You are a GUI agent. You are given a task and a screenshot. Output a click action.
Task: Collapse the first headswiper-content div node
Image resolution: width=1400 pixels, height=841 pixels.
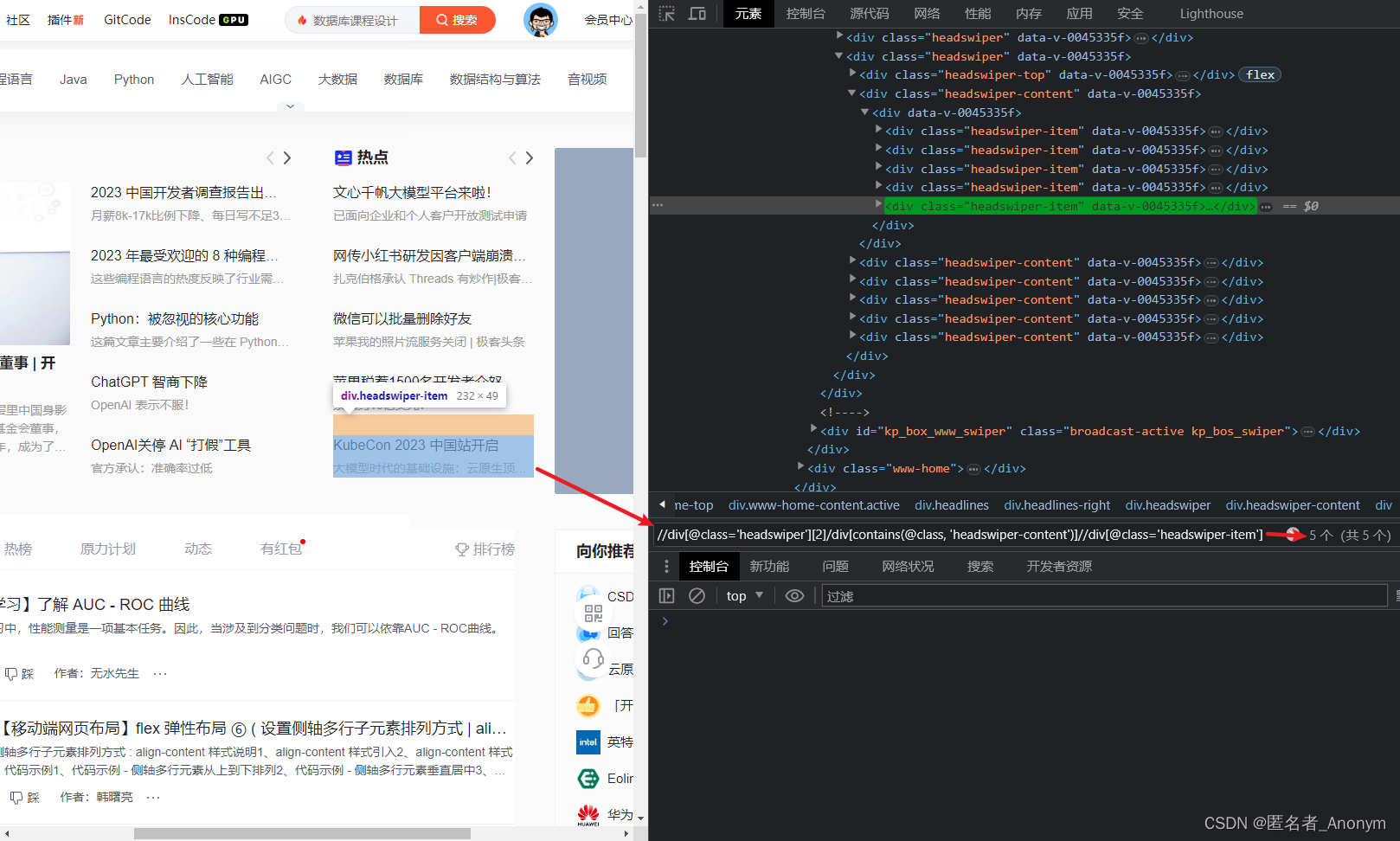click(x=852, y=93)
